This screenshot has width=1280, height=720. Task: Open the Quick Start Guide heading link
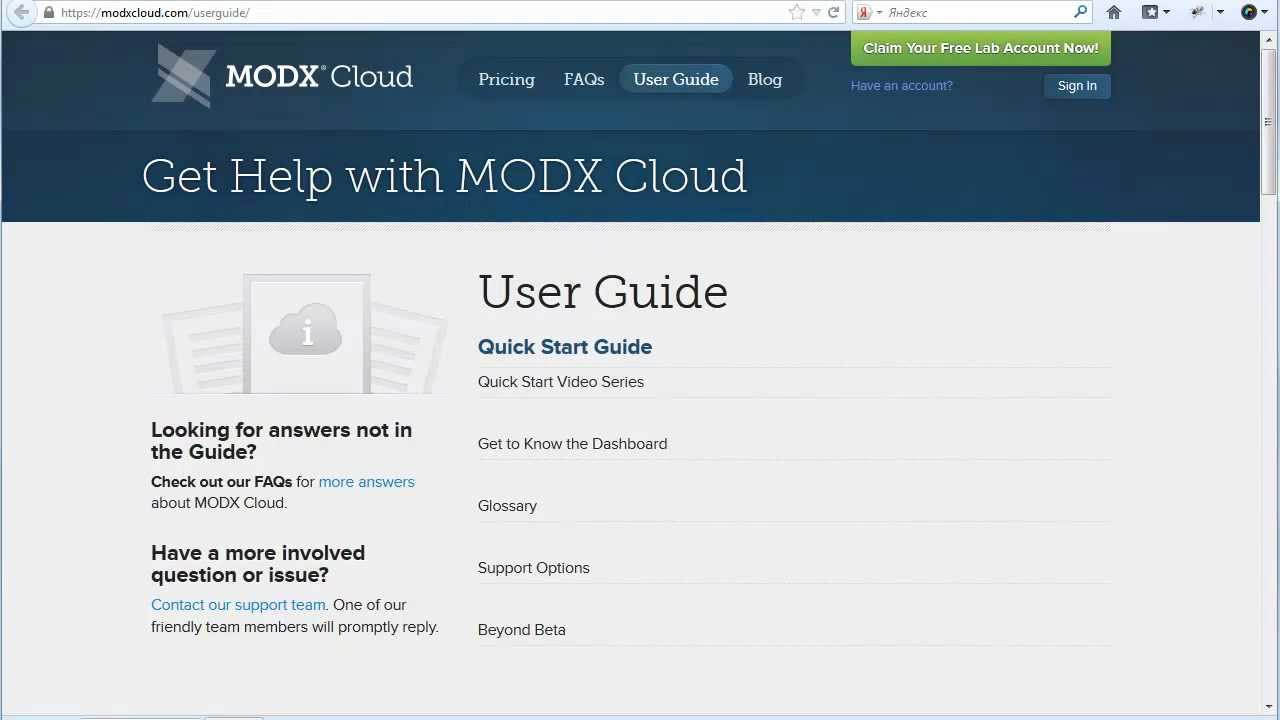click(x=565, y=347)
